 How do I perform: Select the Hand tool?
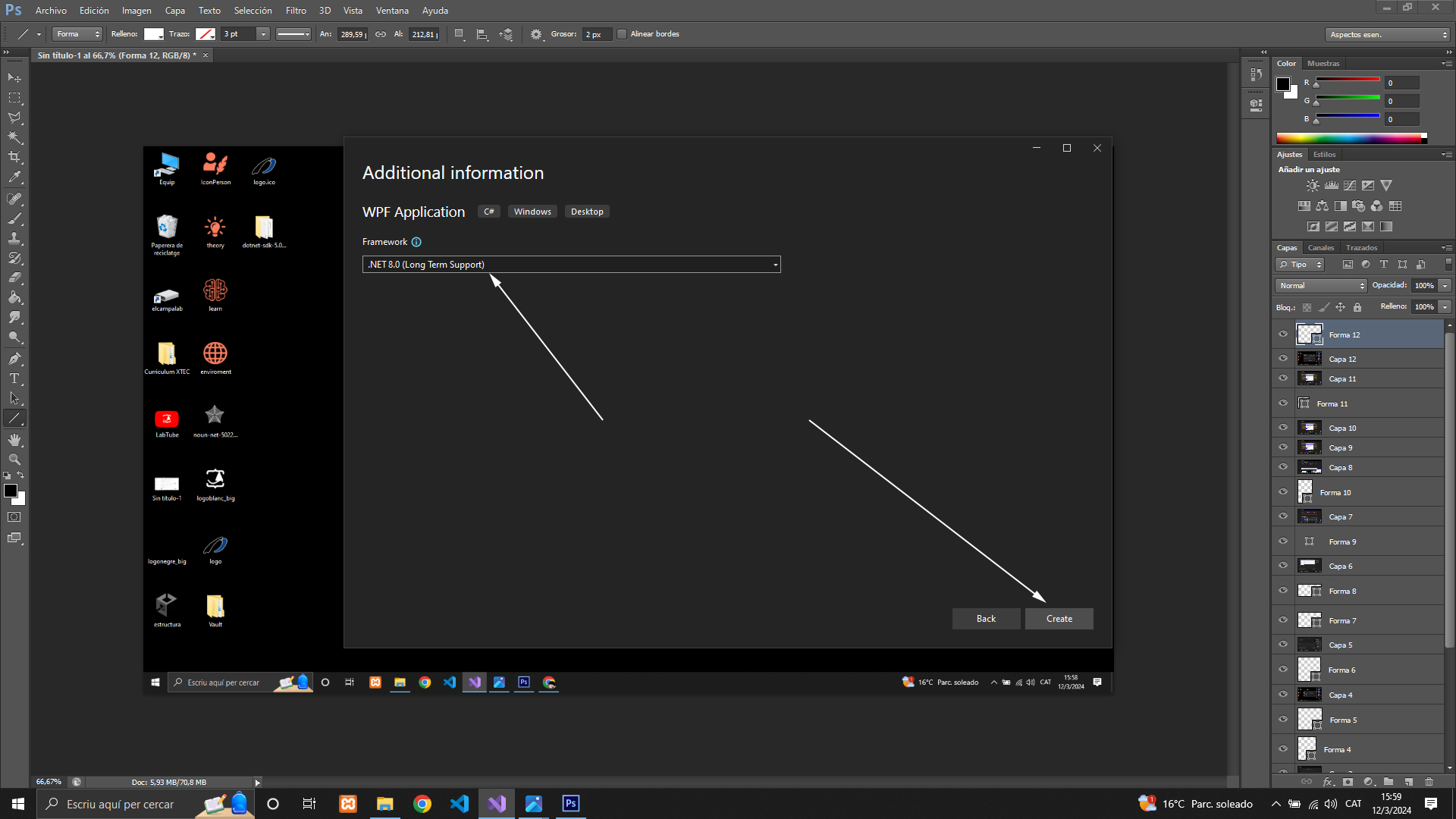(x=14, y=440)
